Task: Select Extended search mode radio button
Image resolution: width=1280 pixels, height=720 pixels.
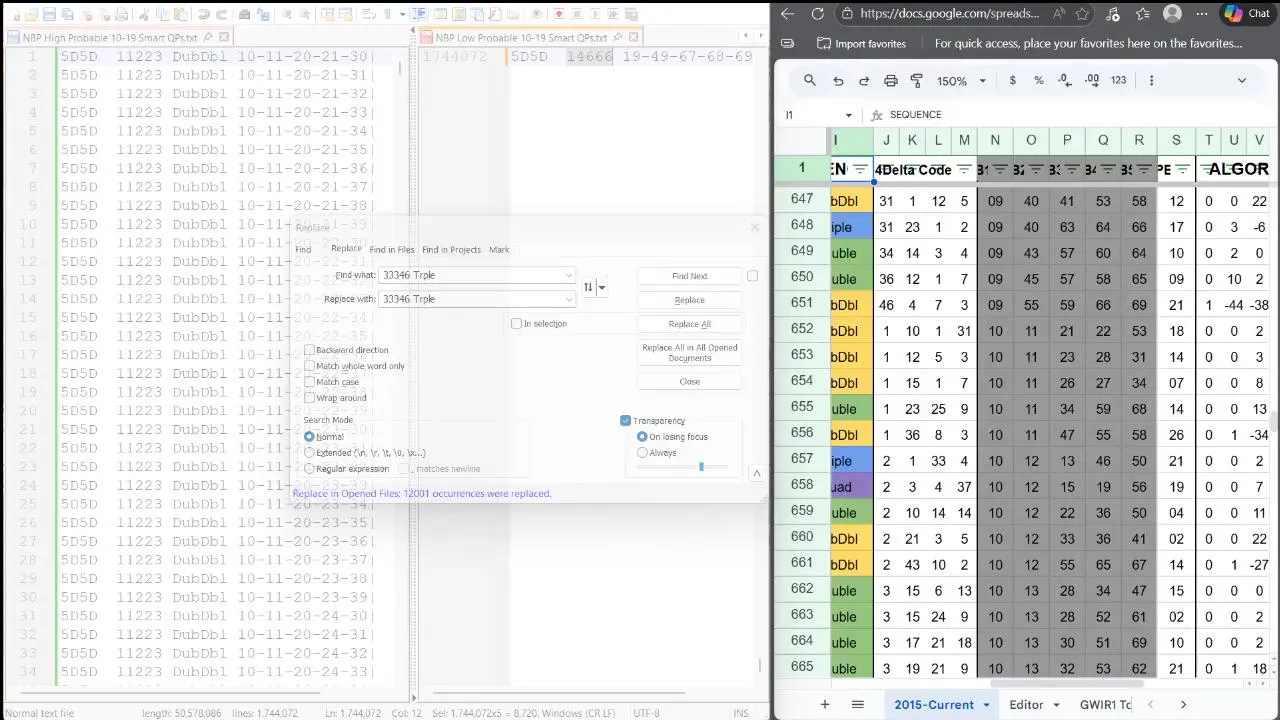Action: pyautogui.click(x=309, y=453)
